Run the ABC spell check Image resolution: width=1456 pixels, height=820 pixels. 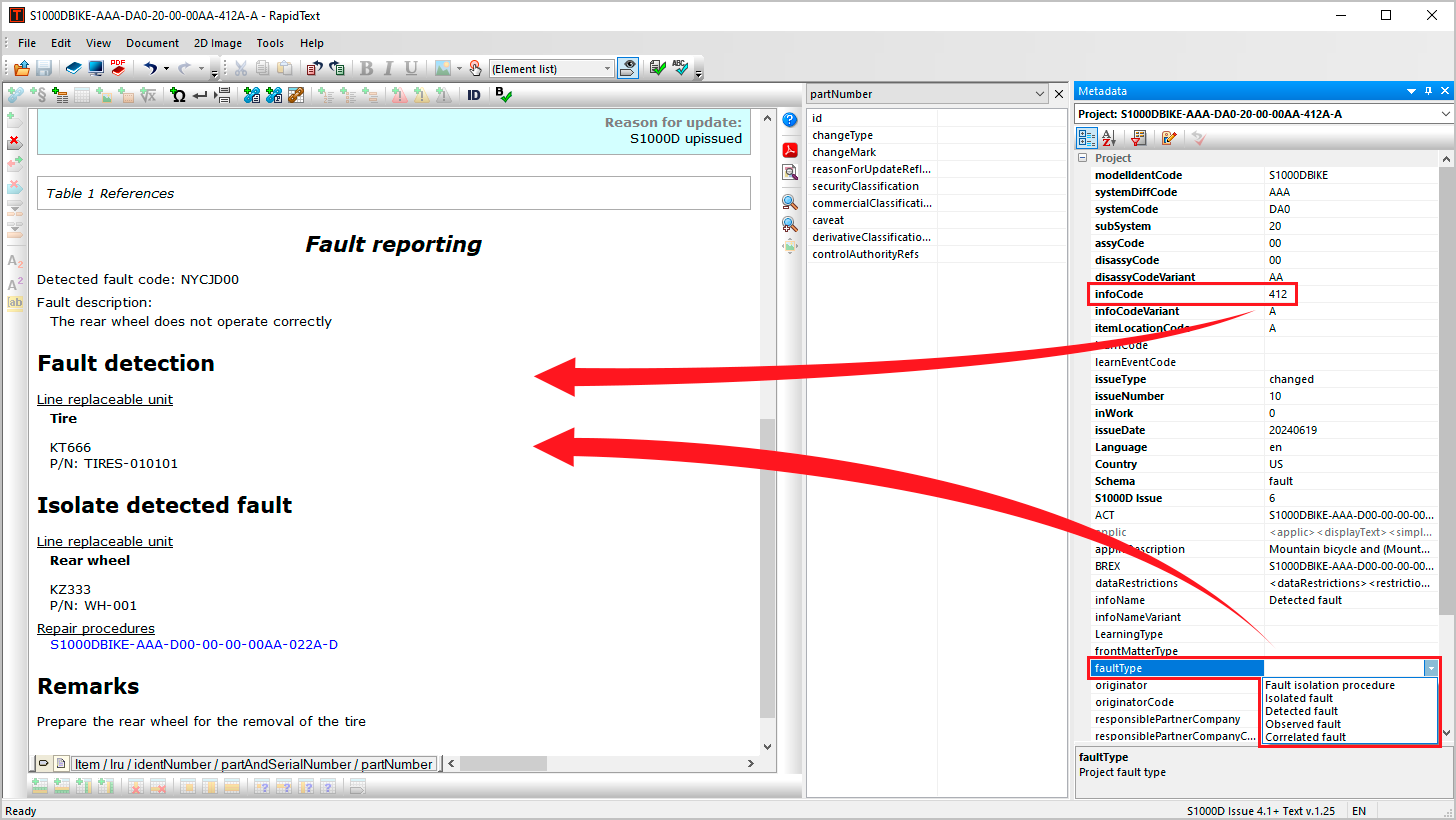[x=680, y=68]
